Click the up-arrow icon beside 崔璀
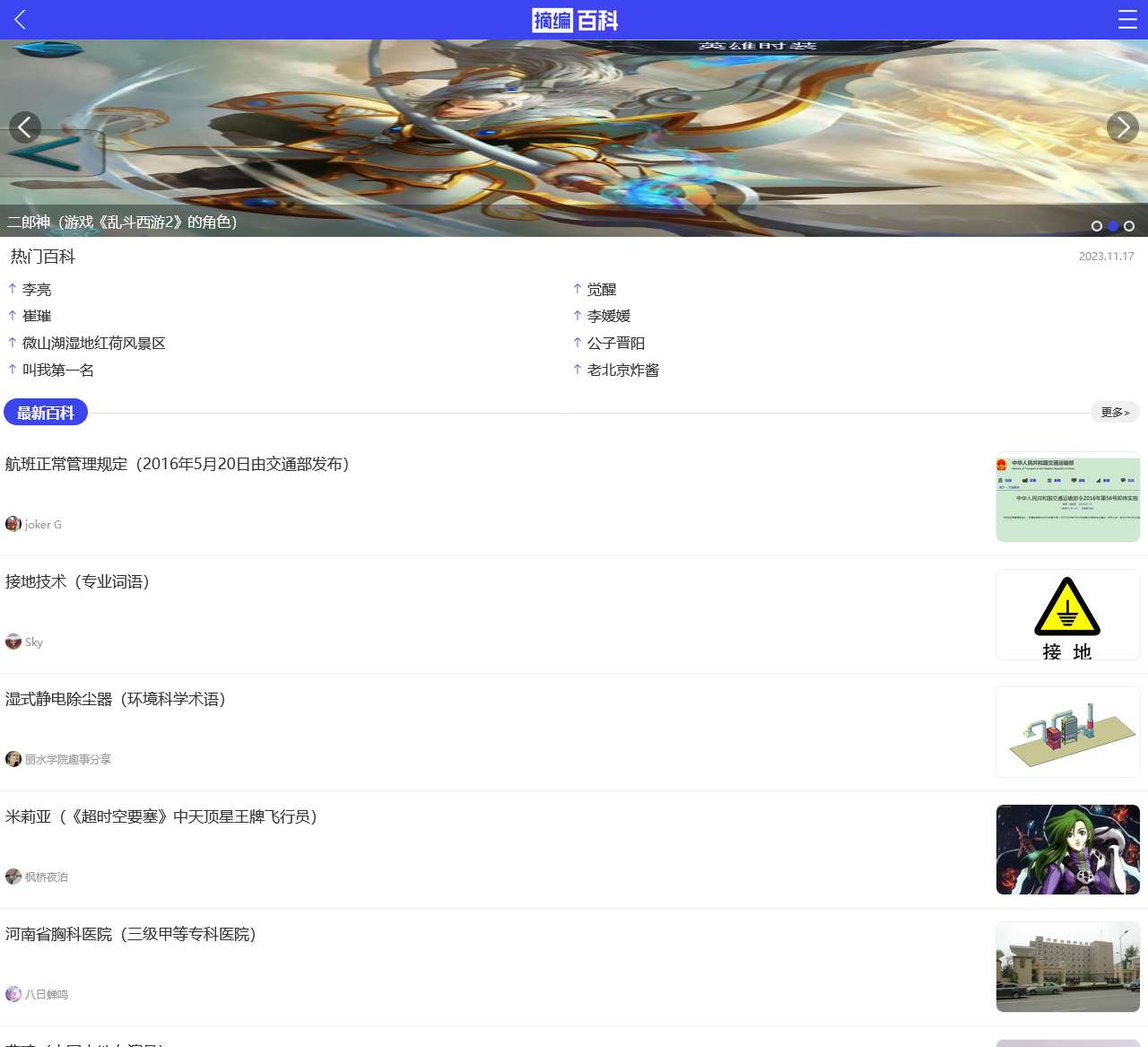This screenshot has height=1047, width=1148. pyautogui.click(x=13, y=315)
